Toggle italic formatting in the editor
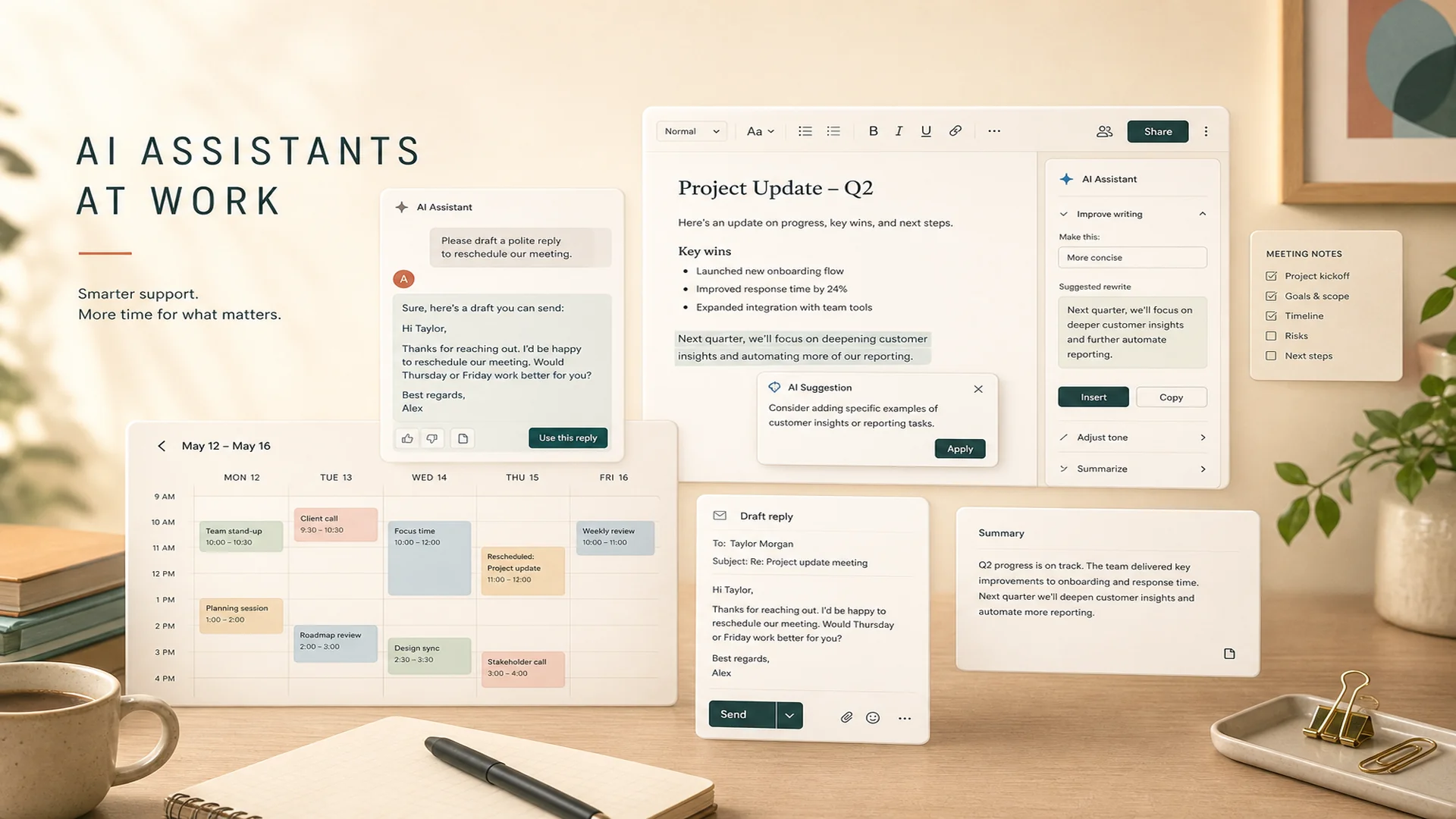Screen dimensions: 1456x819 (x=899, y=131)
